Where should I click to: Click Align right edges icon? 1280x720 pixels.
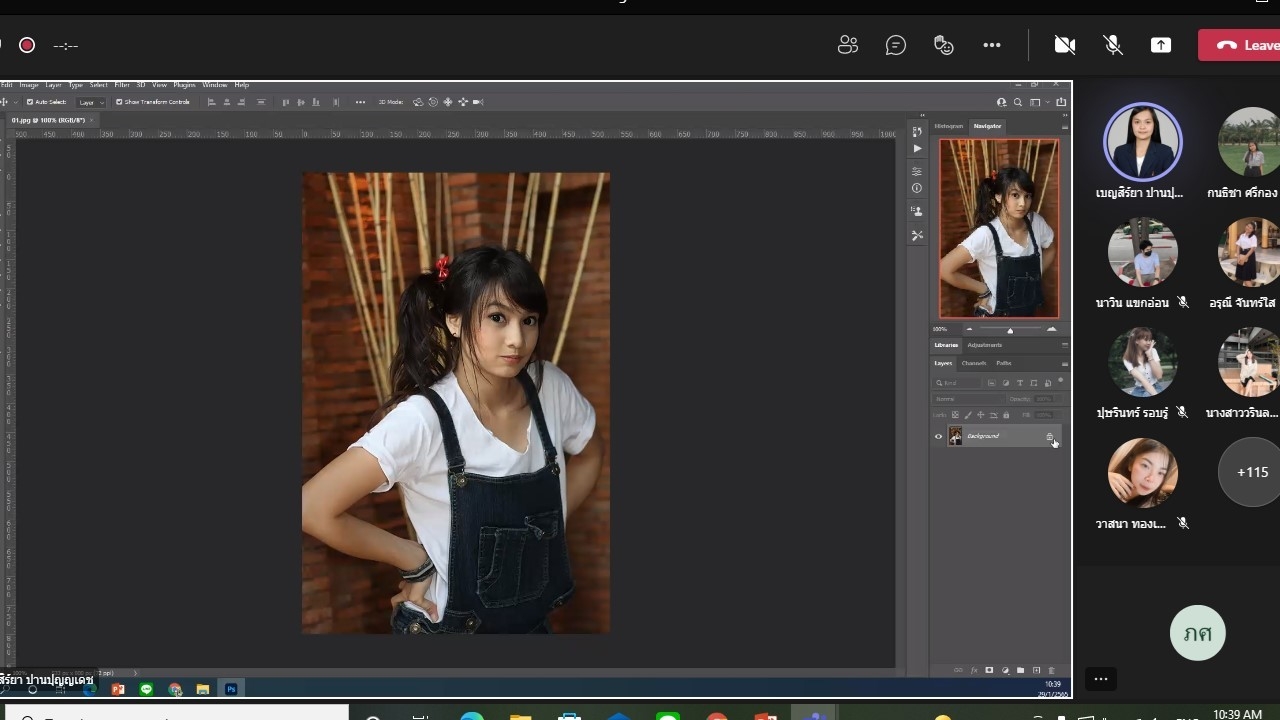[241, 102]
